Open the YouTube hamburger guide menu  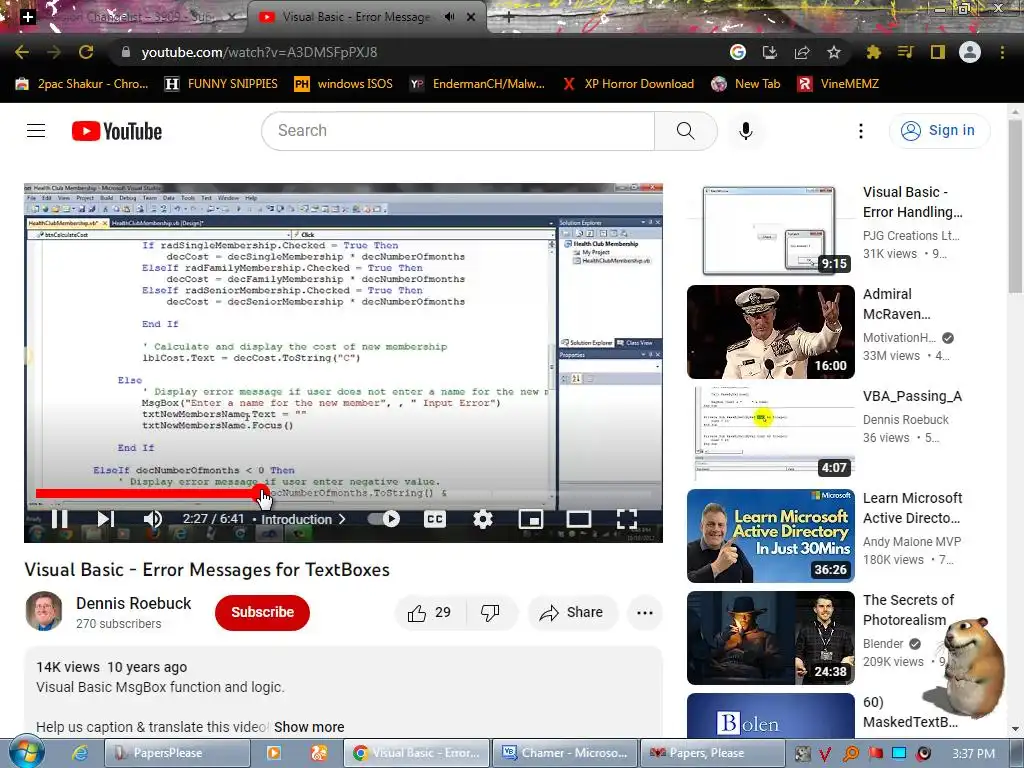36,131
